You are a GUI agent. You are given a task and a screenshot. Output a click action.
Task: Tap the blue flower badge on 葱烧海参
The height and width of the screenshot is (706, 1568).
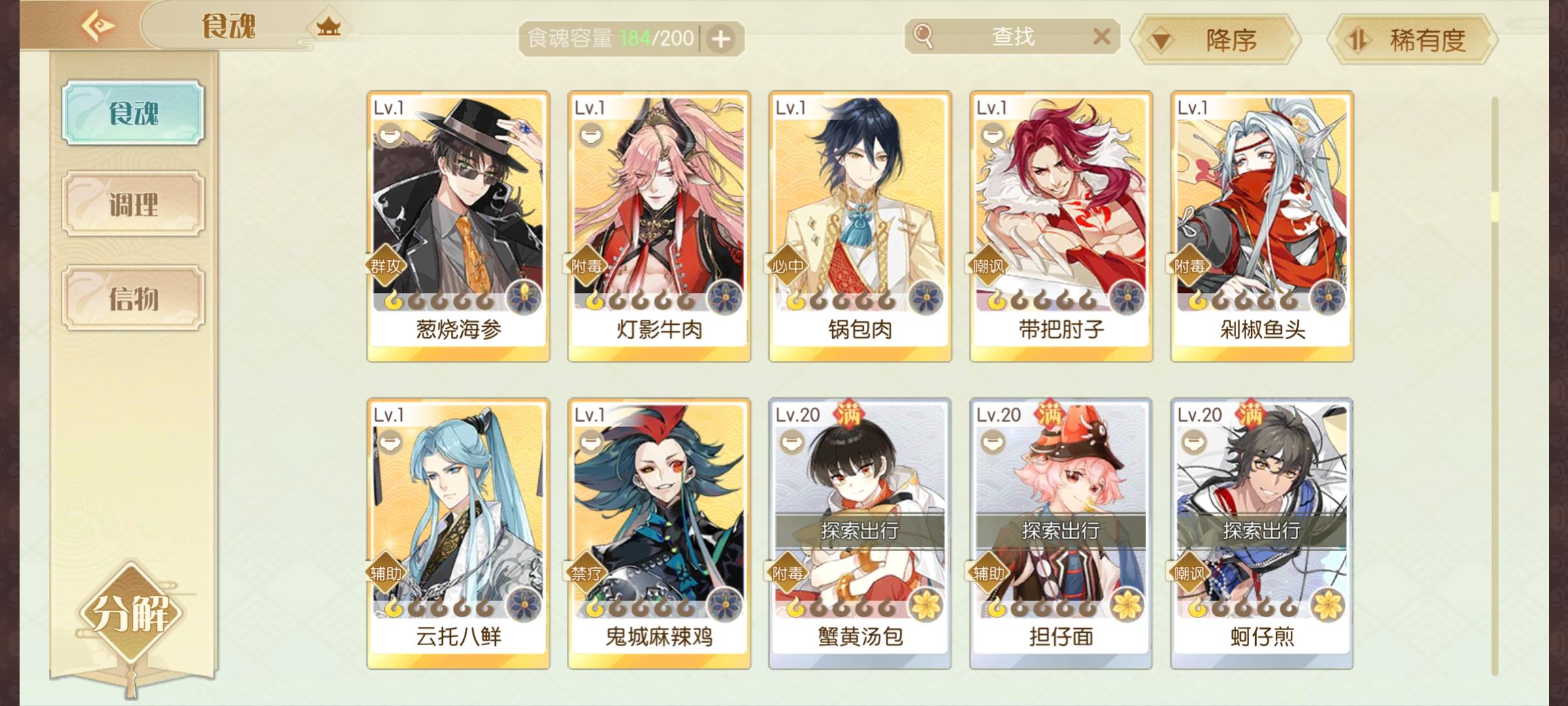point(524,298)
